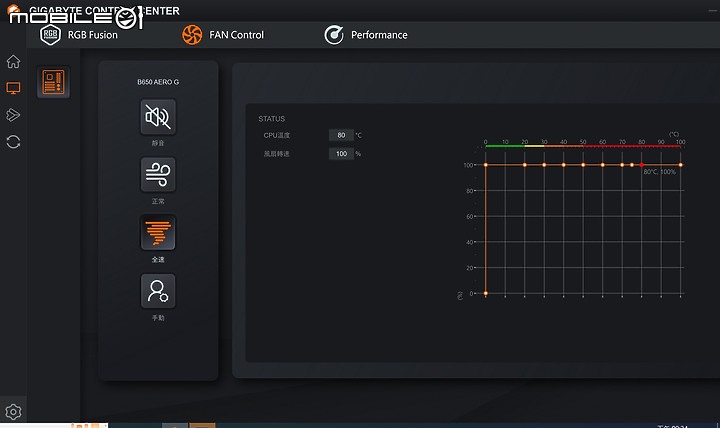Select the fan curve point at 100°C

681,164
